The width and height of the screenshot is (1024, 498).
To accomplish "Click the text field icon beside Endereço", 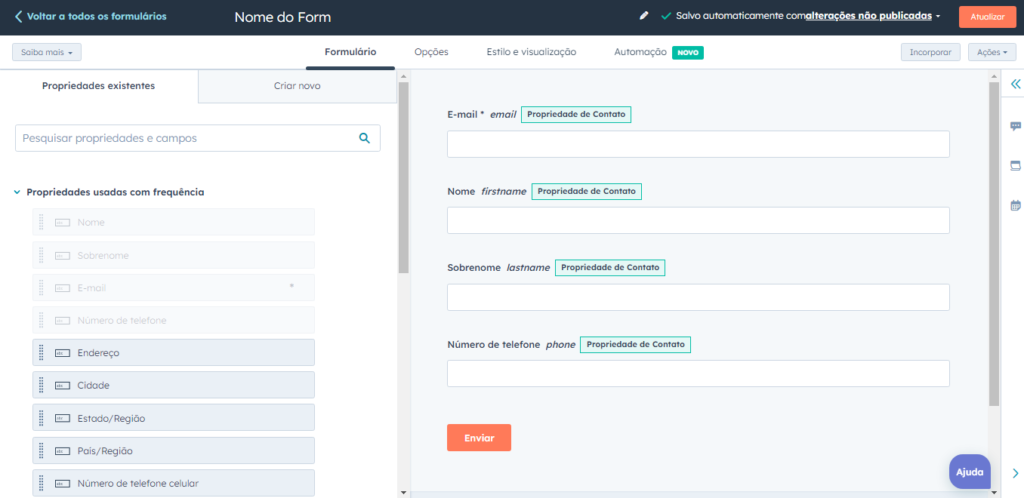I will point(63,353).
